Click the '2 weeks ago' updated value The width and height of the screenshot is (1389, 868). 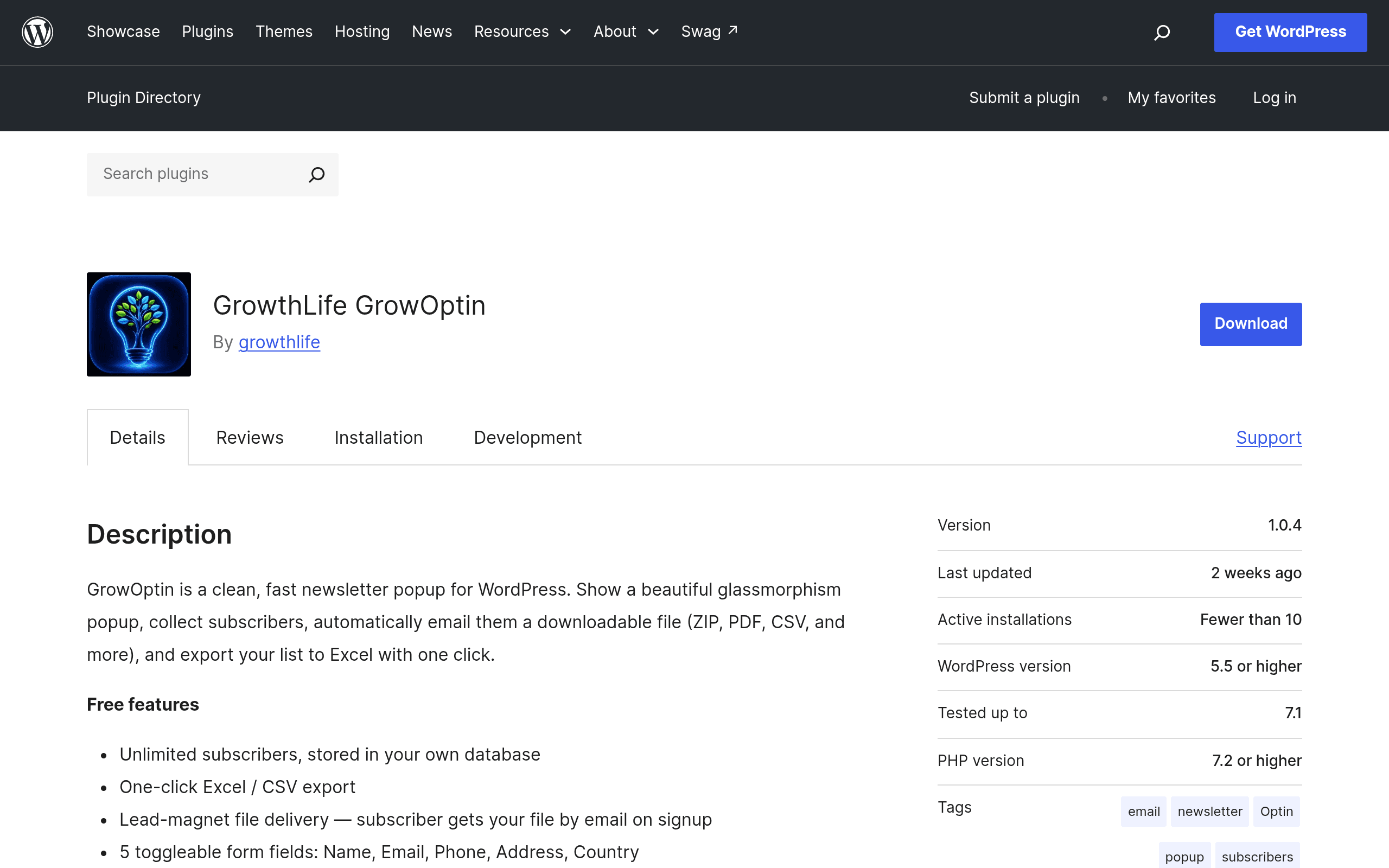coord(1256,573)
